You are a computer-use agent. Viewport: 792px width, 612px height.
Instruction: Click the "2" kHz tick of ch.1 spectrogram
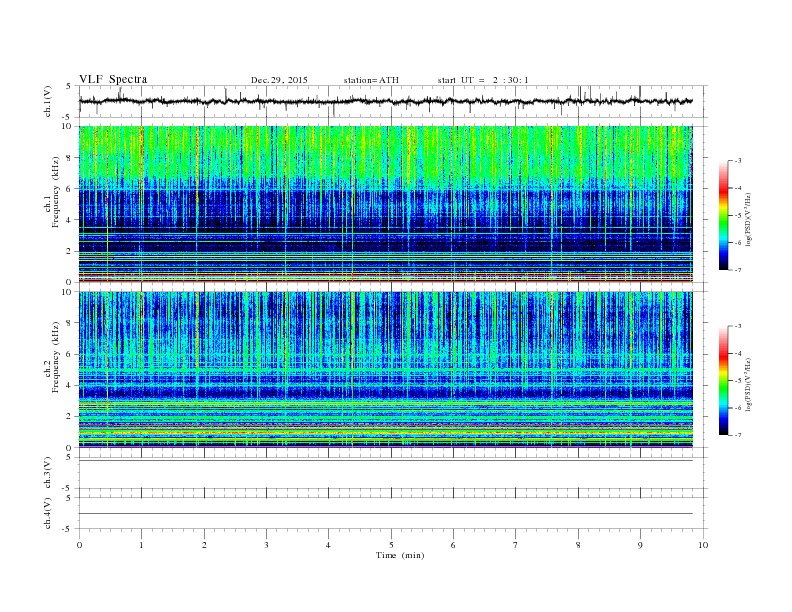click(x=70, y=251)
